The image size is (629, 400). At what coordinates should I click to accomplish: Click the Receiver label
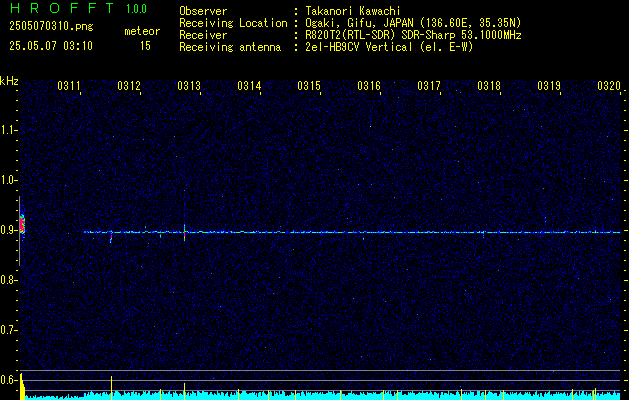(203, 35)
